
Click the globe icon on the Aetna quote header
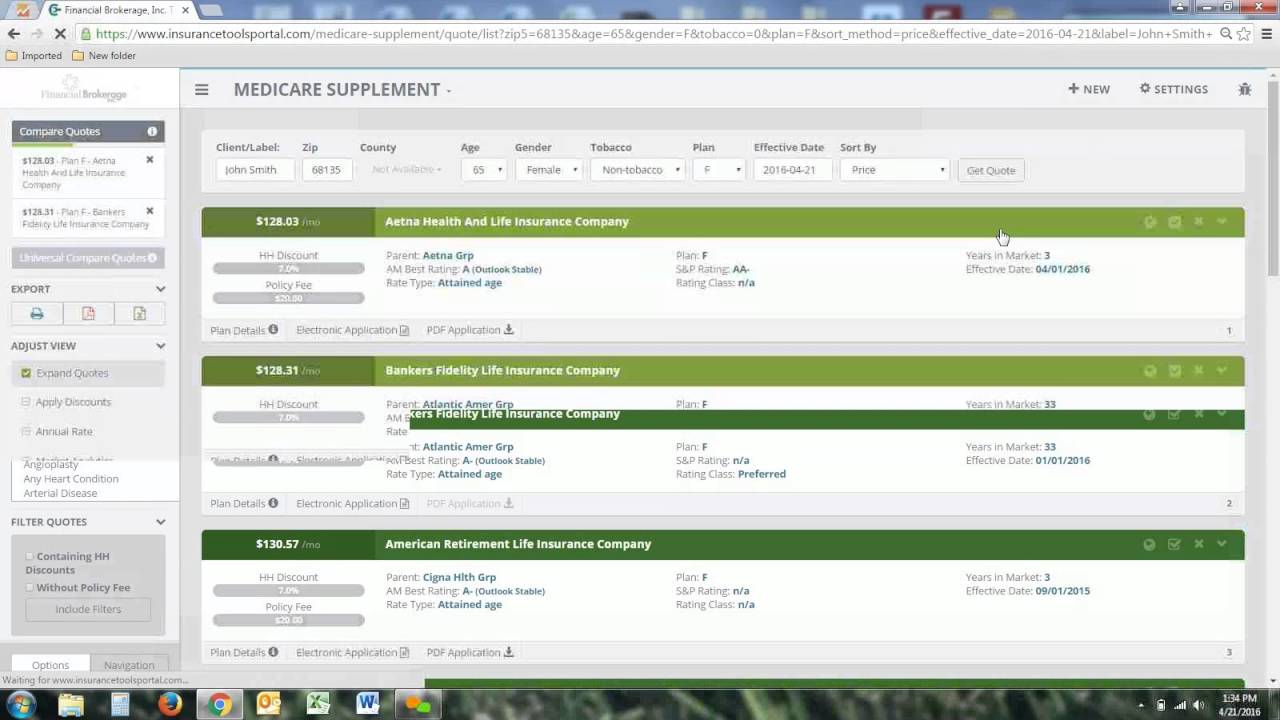[1150, 222]
